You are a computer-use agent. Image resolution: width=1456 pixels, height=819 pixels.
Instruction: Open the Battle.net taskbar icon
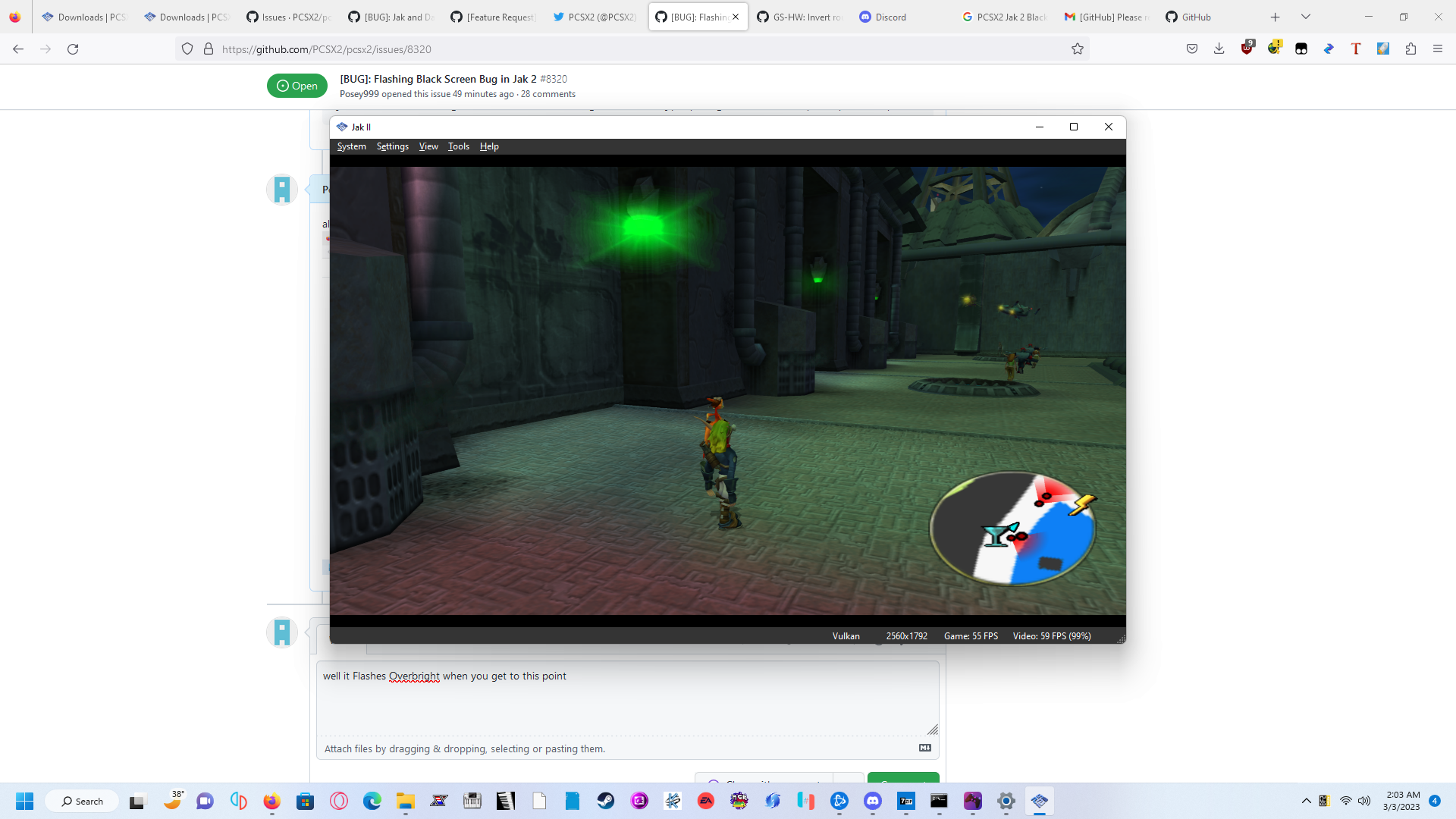[x=839, y=801]
